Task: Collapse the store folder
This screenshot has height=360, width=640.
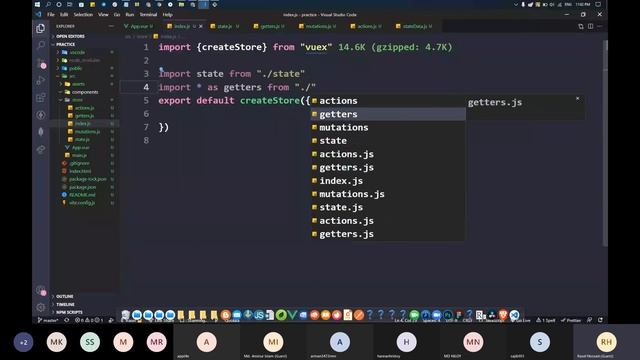Action: point(77,100)
